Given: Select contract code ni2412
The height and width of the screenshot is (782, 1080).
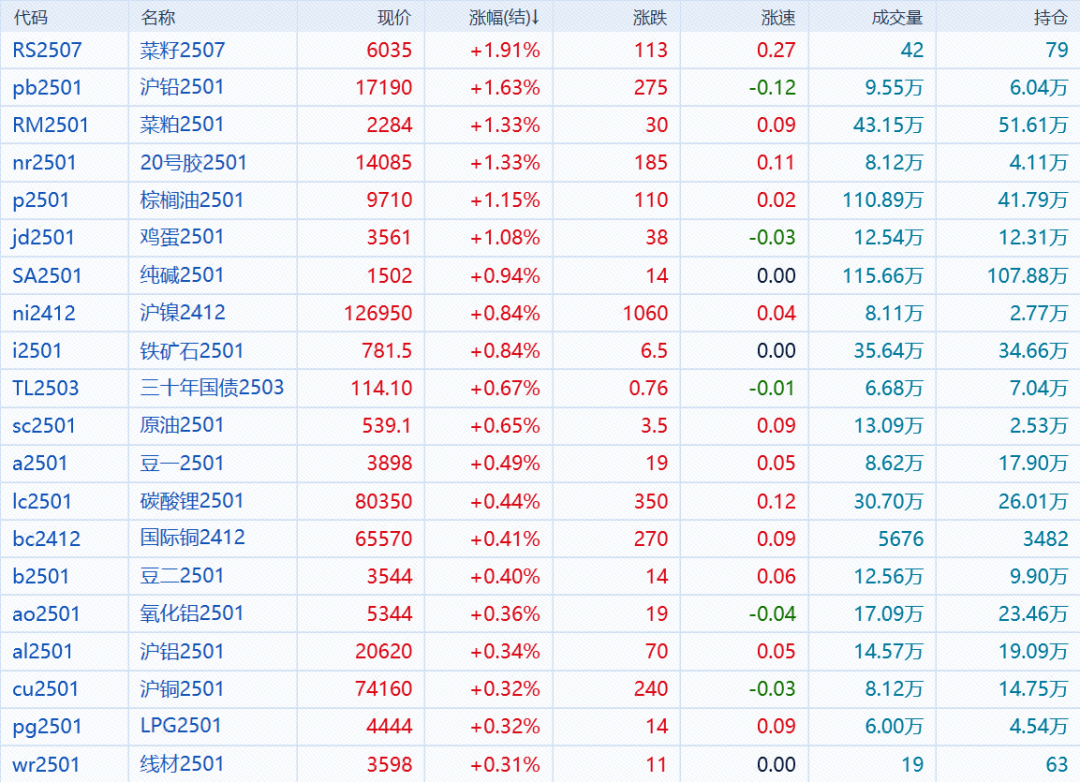Looking at the screenshot, I should (44, 313).
